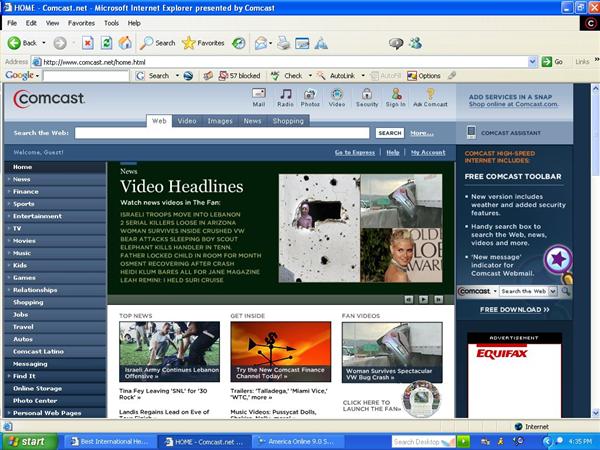Image resolution: width=600 pixels, height=450 pixels.
Task: Click the Comcast Assistant phone icon
Action: point(471,132)
